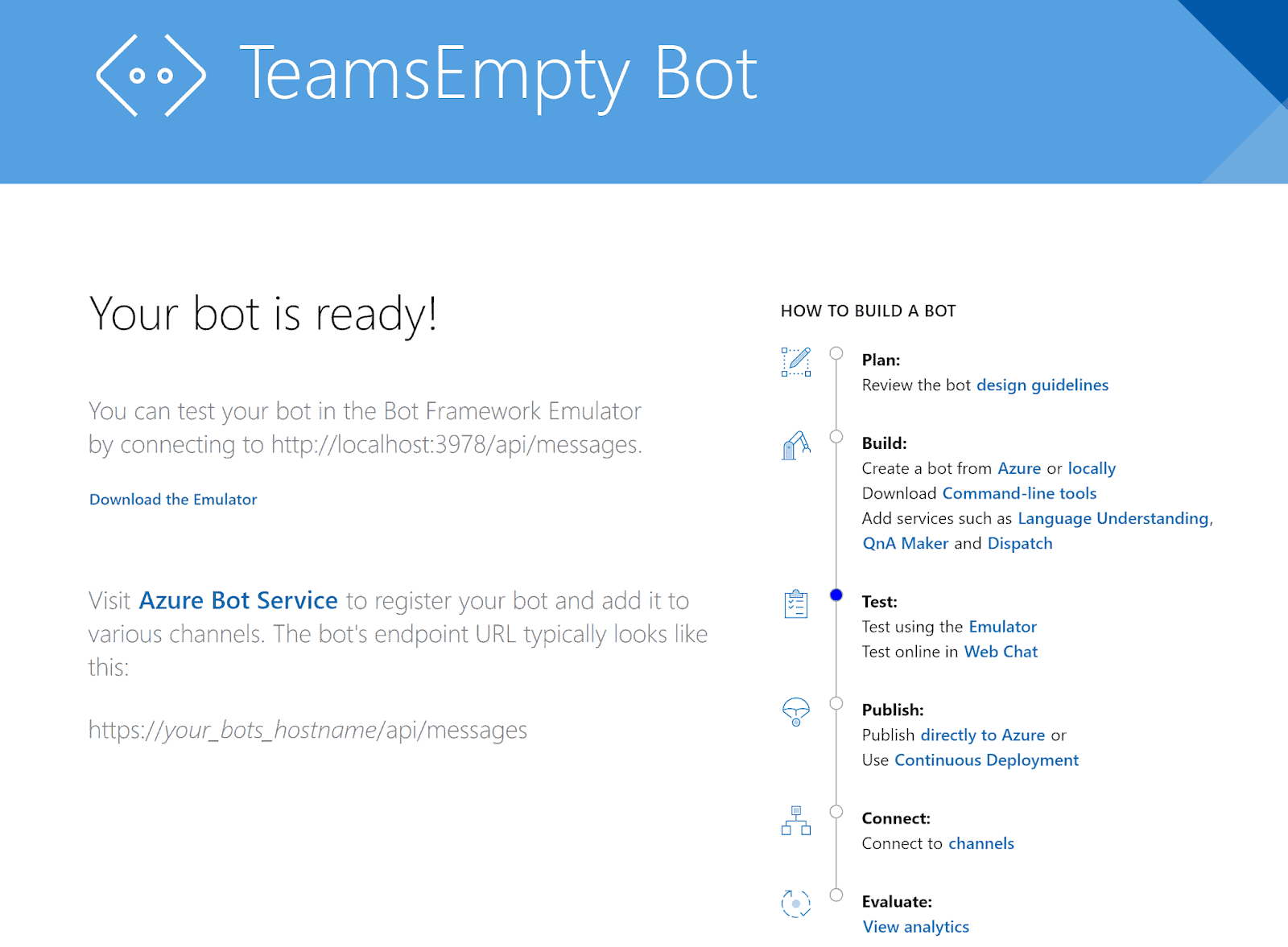This screenshot has width=1288, height=947.
Task: Click View analytics under Evaluate
Action: coord(915,926)
